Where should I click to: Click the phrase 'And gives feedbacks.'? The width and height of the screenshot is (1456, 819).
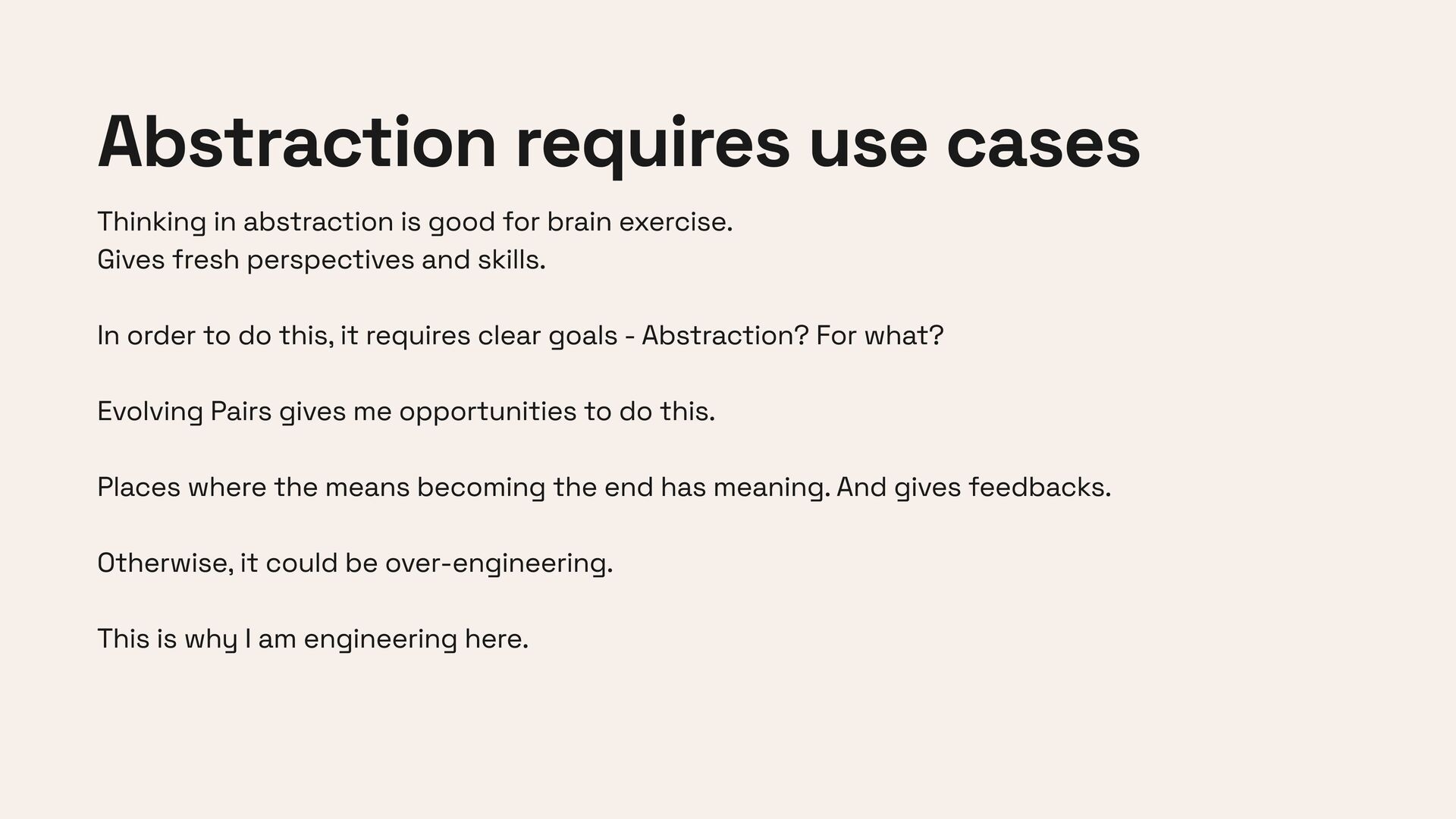click(974, 488)
